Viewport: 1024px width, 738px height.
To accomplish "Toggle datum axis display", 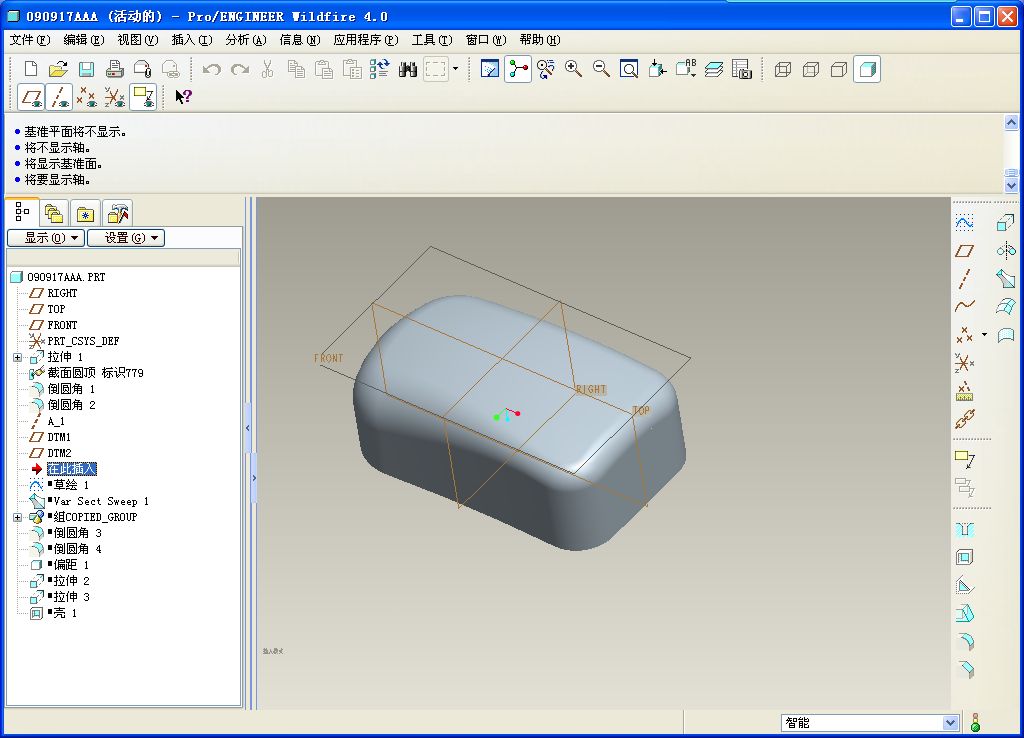I will pyautogui.click(x=59, y=97).
